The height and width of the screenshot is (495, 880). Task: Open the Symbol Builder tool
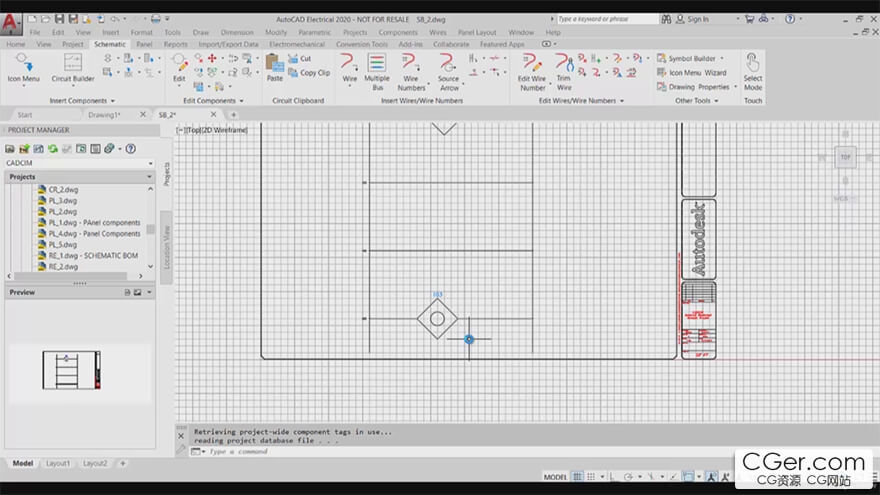point(685,59)
